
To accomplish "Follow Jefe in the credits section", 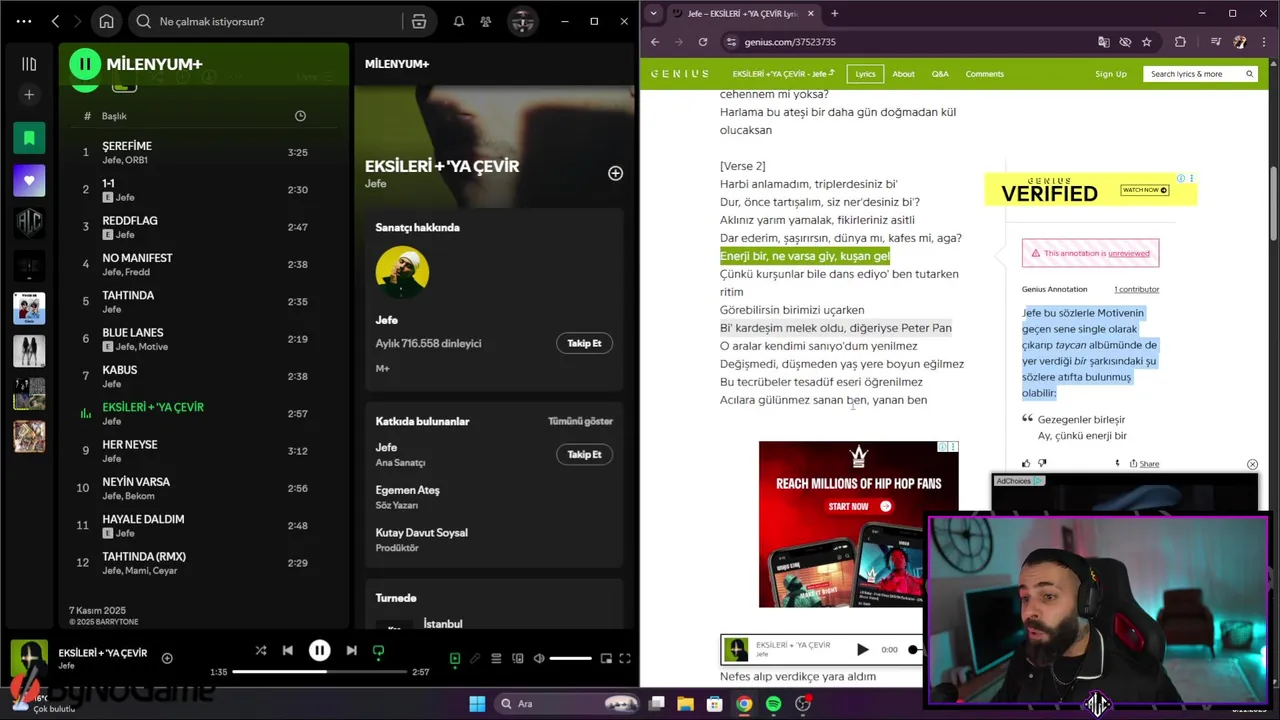I will pos(584,454).
